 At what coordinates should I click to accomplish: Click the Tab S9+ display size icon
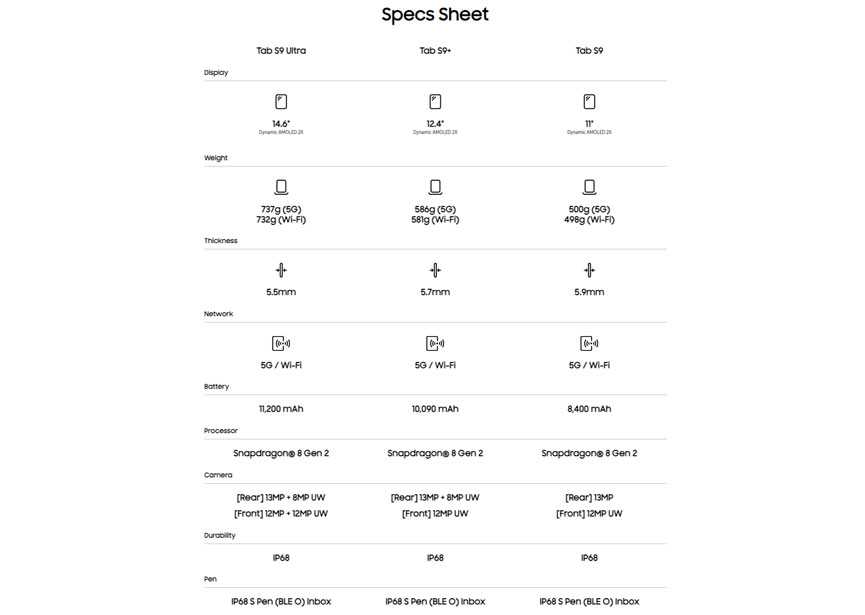[435, 102]
